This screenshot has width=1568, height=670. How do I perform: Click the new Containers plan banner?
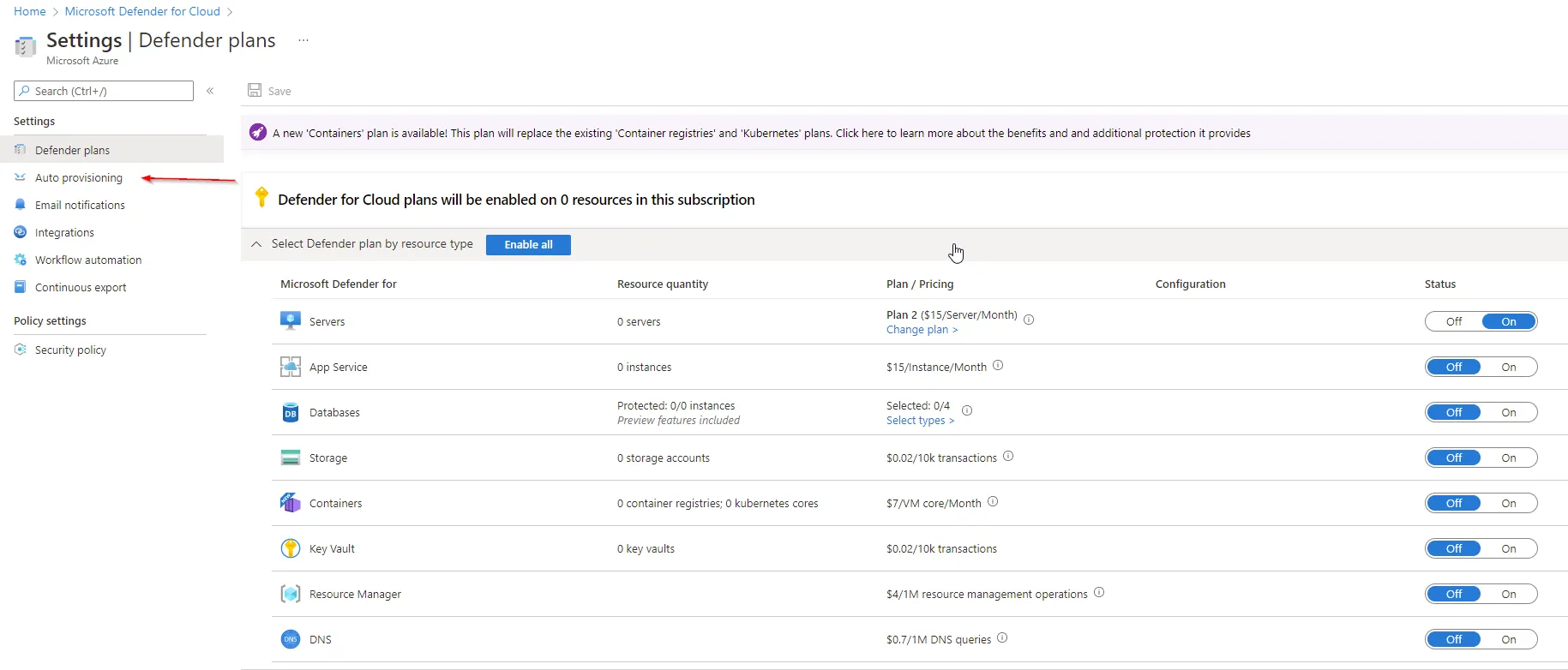click(904, 133)
